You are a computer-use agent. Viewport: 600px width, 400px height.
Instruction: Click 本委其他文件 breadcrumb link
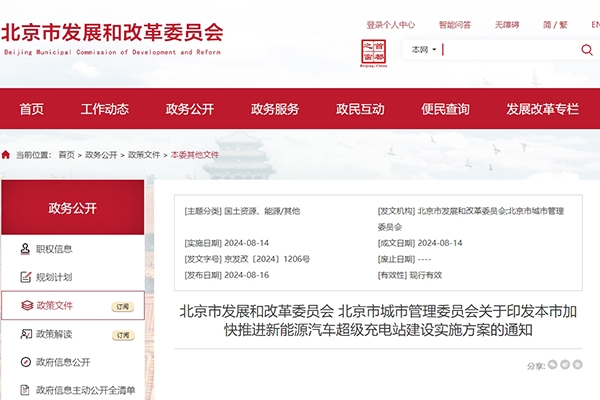point(193,155)
